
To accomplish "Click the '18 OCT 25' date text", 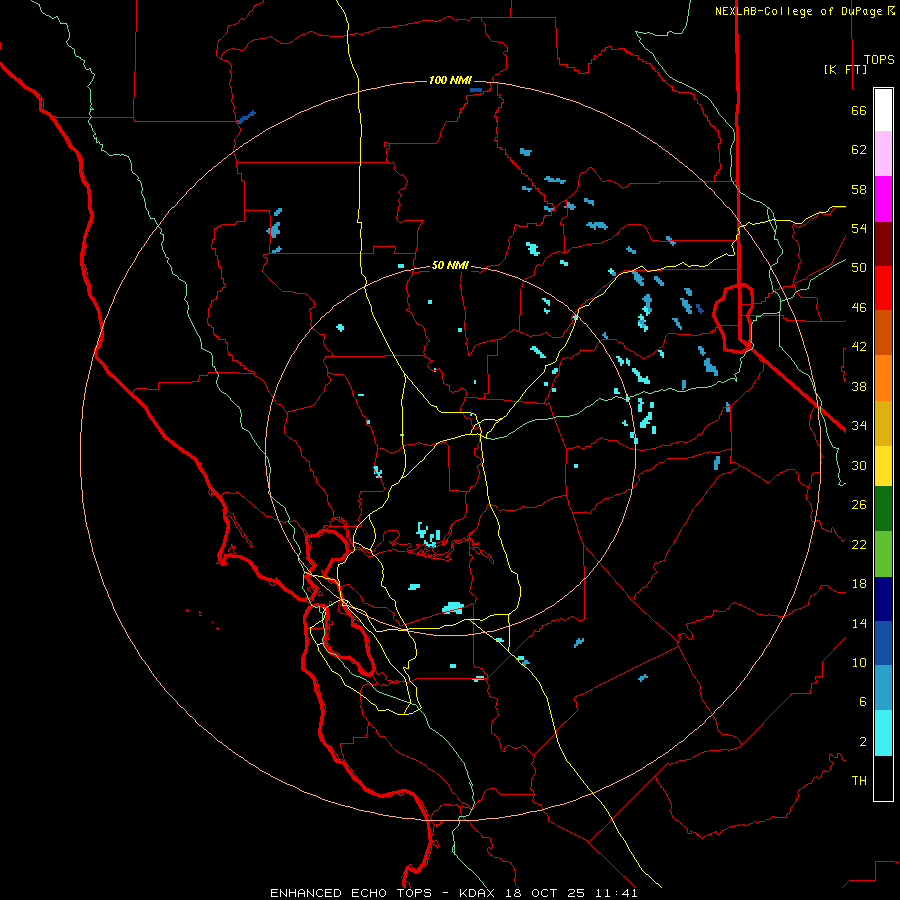I will coord(545,893).
